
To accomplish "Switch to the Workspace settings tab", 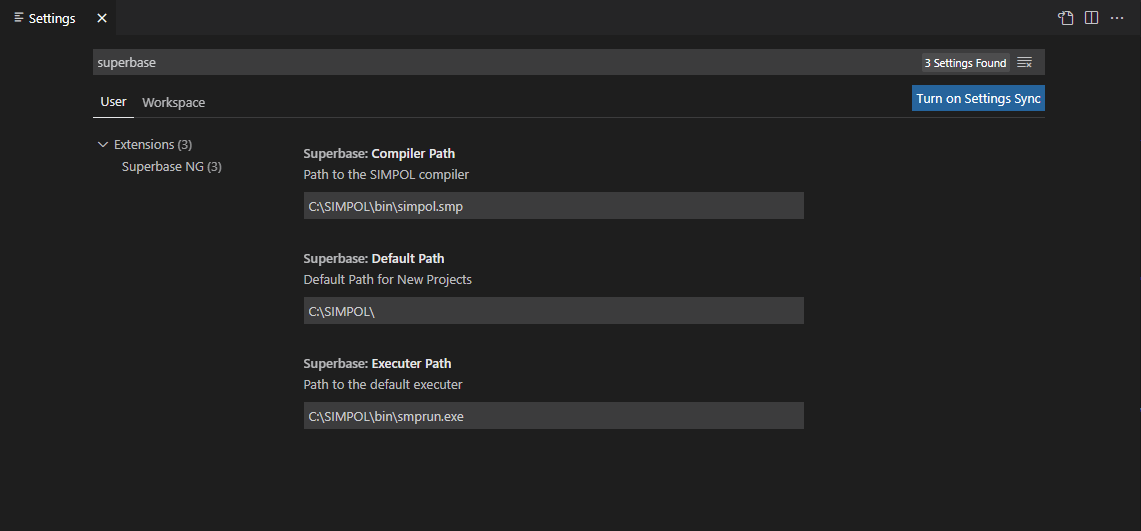I will 173,102.
